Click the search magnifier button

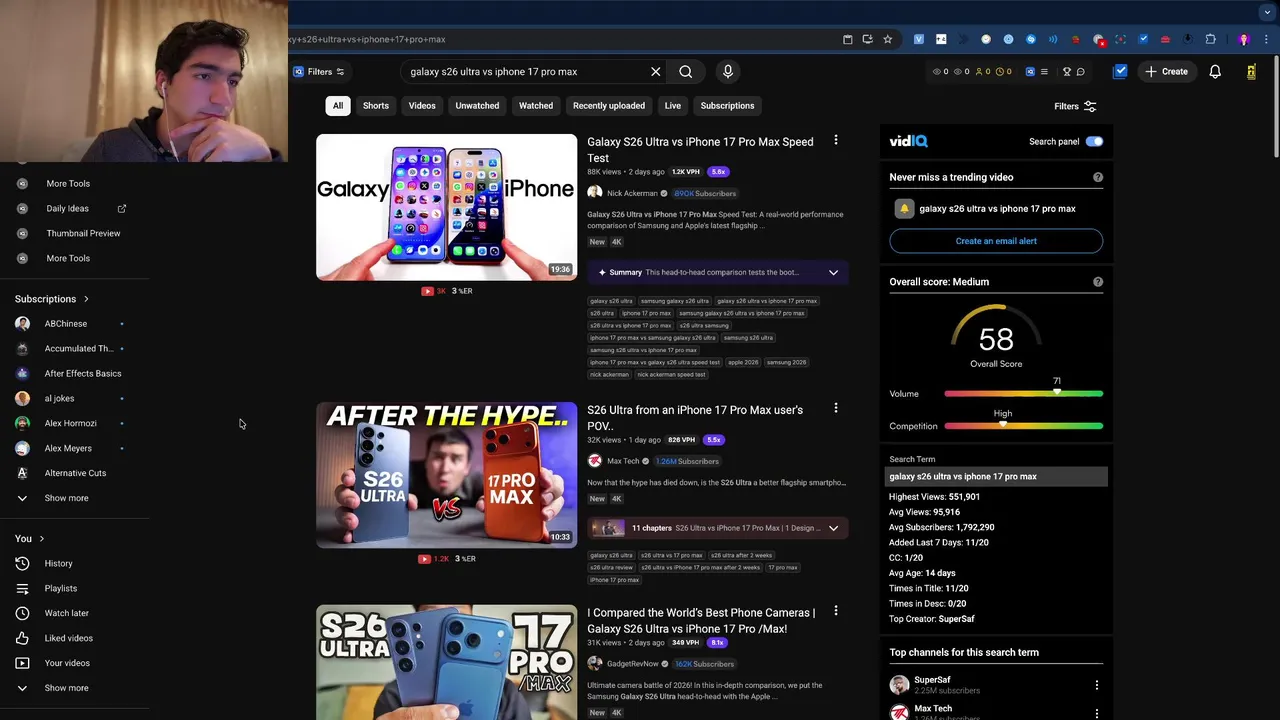pyautogui.click(x=685, y=72)
